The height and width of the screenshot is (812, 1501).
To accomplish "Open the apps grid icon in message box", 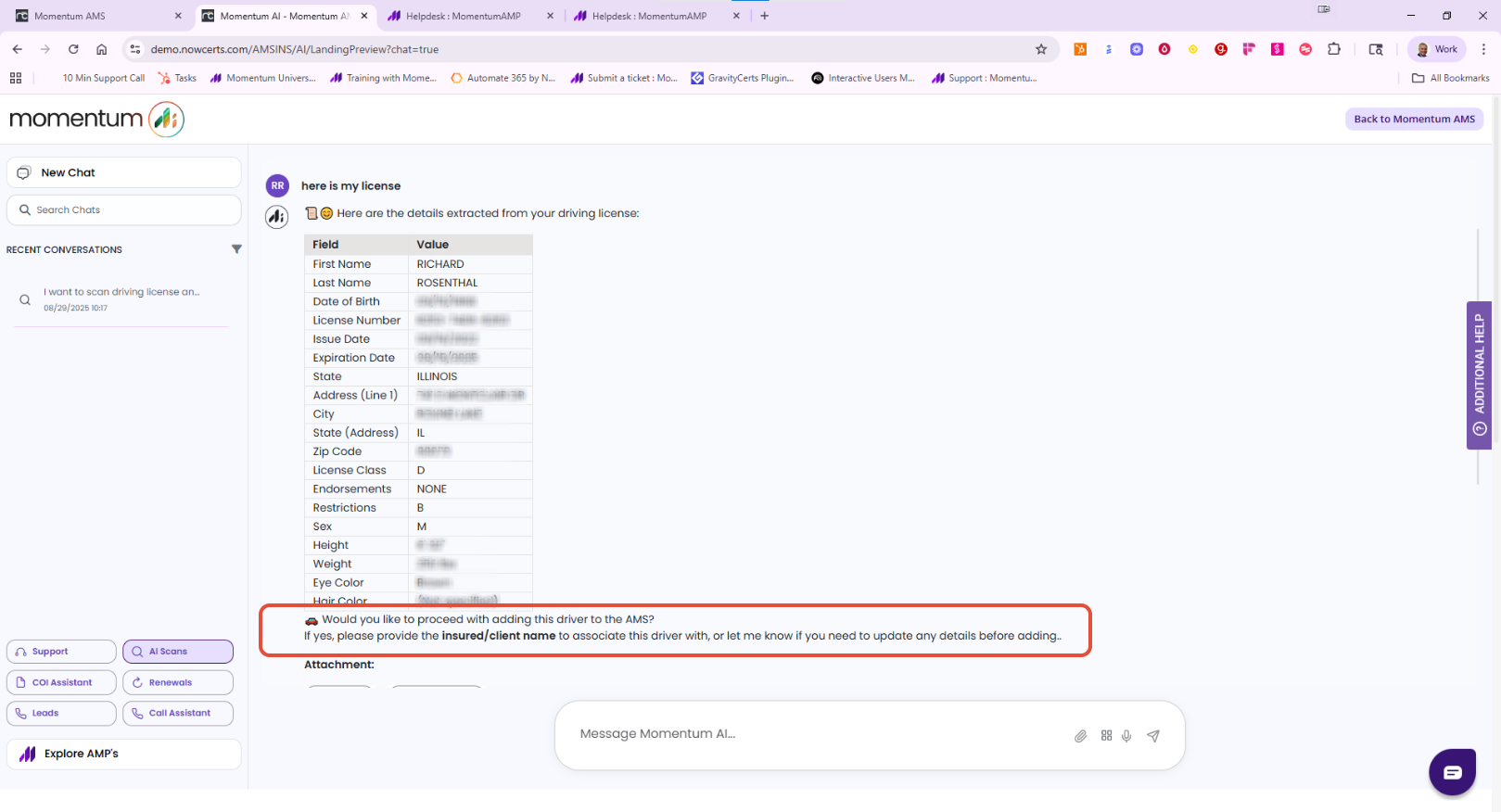I will pos(1106,735).
